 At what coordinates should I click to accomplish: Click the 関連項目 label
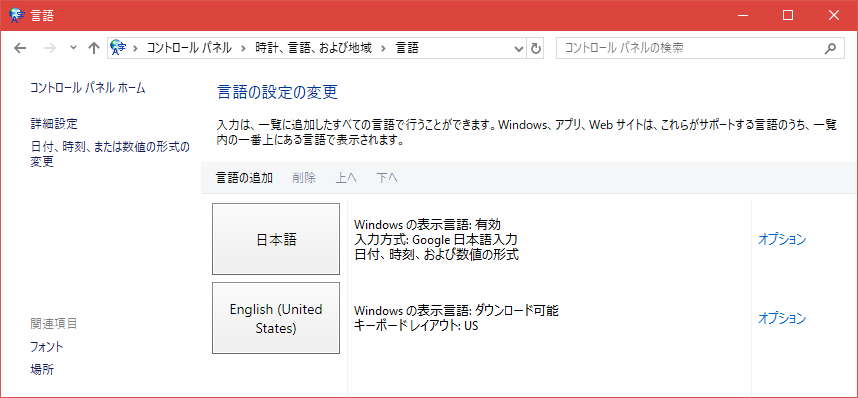click(x=54, y=324)
